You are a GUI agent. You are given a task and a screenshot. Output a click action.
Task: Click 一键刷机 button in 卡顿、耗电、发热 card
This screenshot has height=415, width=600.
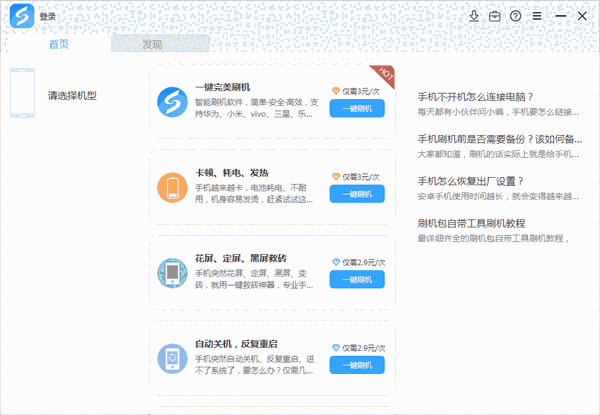coord(357,194)
